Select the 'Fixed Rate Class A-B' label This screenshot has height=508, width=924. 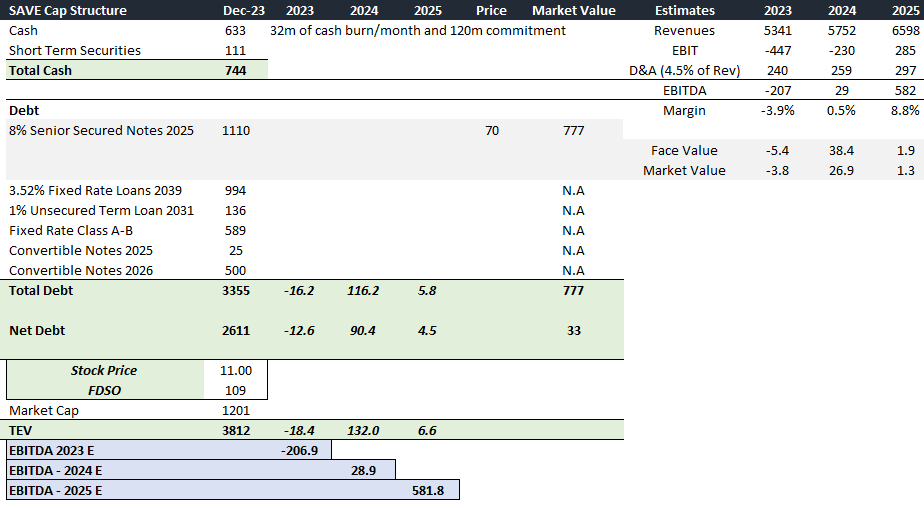(71, 231)
